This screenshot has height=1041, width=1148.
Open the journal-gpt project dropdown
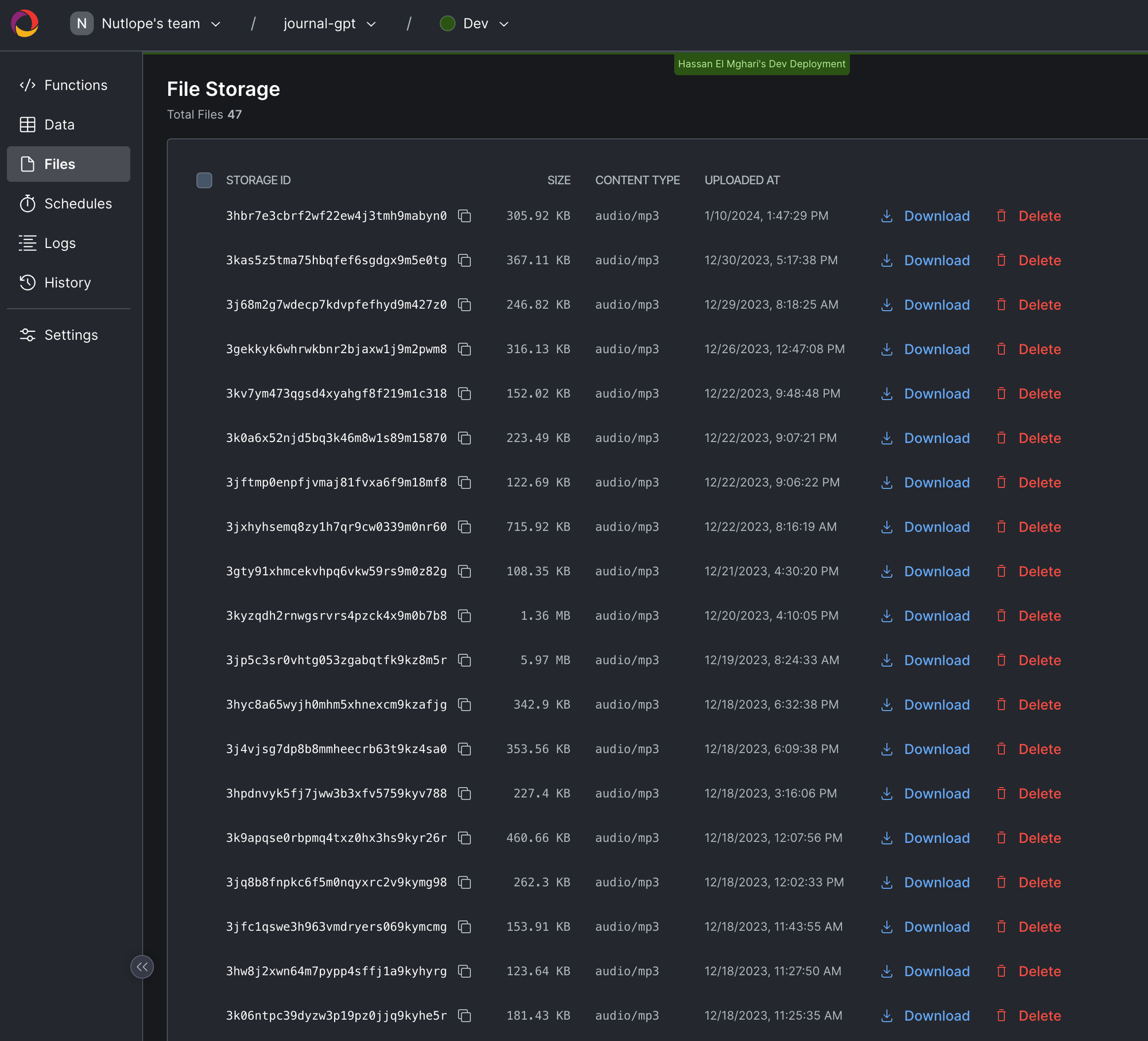(x=329, y=24)
